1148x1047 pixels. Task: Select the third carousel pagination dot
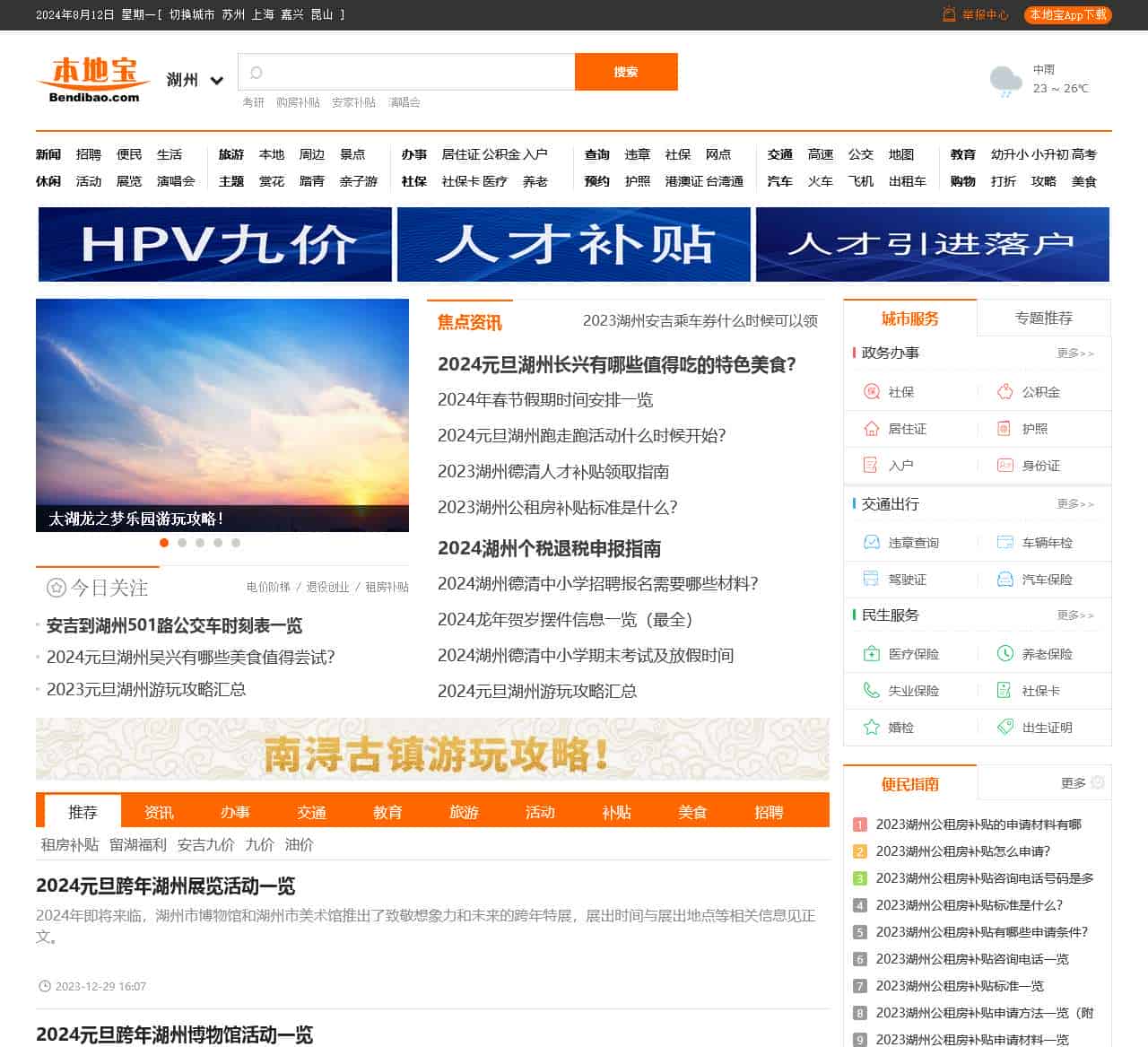point(201,542)
